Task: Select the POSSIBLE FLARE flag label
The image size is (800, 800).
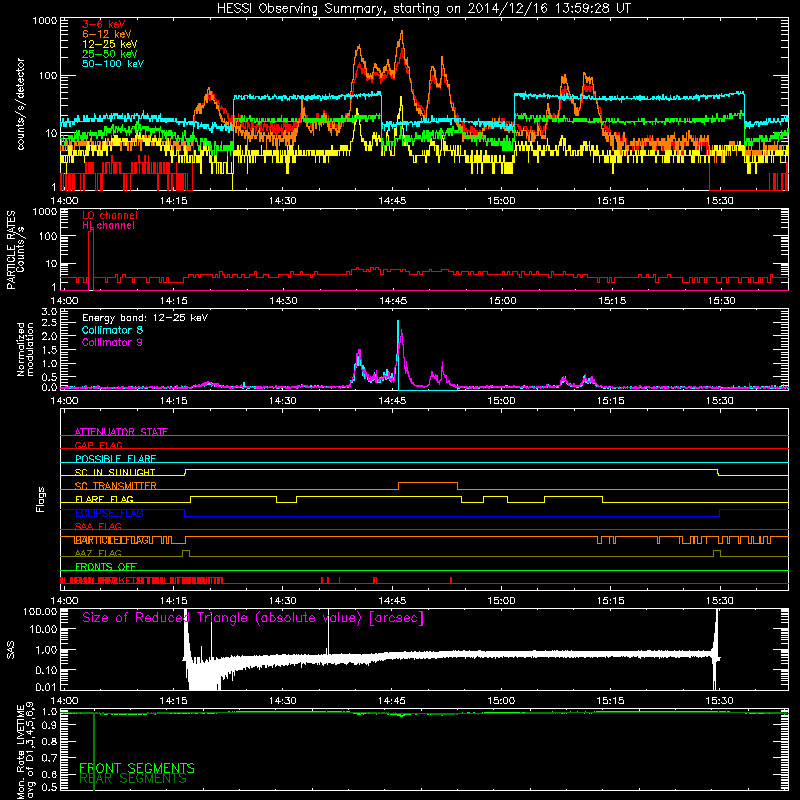Action: (115, 459)
